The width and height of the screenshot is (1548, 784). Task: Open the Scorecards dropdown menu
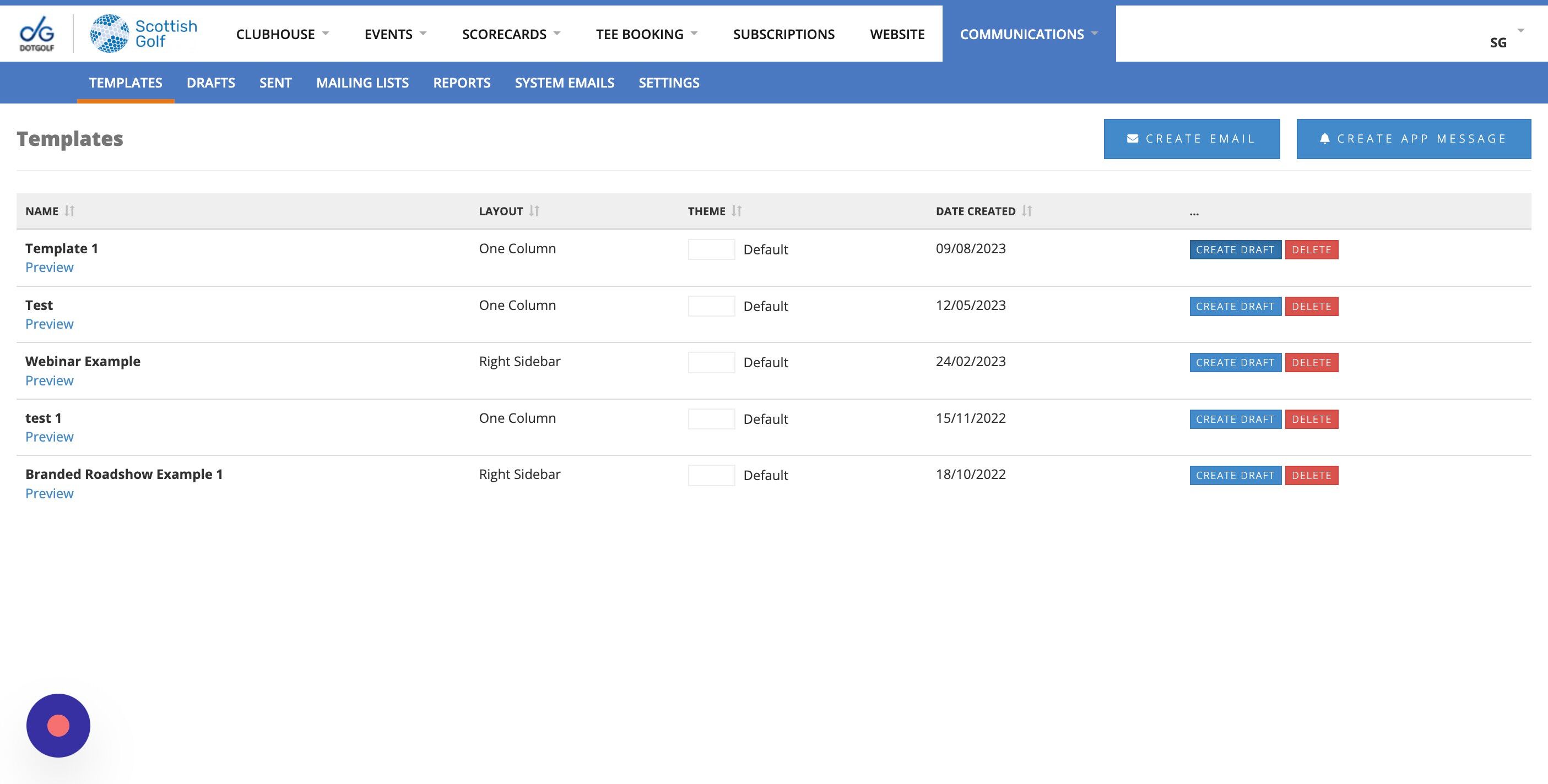[510, 34]
